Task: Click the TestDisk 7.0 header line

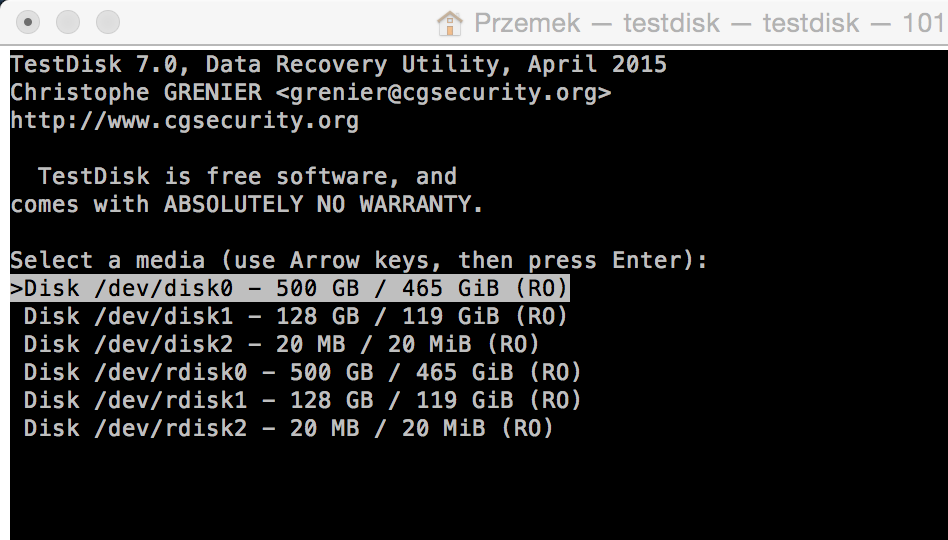Action: [x=339, y=64]
